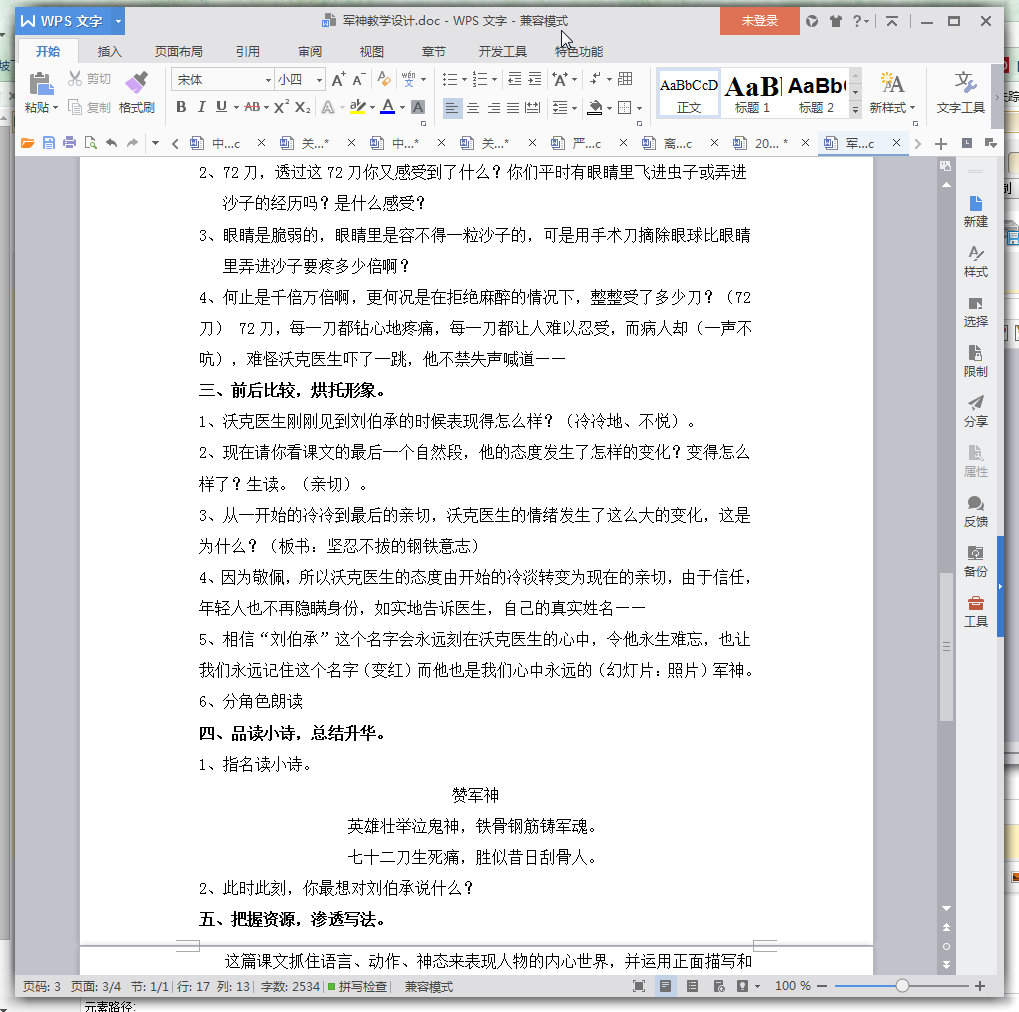Expand the numbered list dropdown arrow
1019x1012 pixels.
click(x=495, y=80)
